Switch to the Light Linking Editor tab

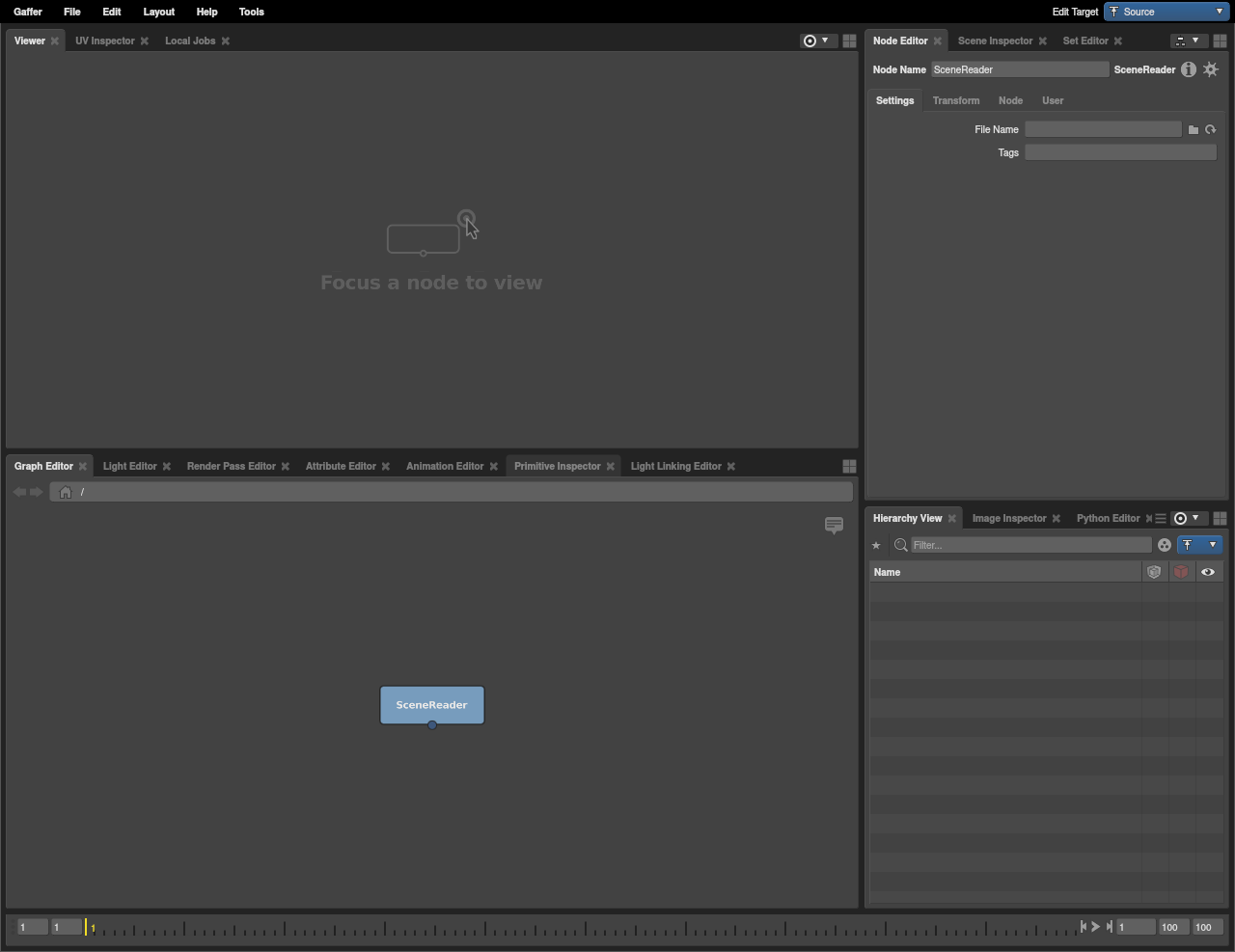click(676, 466)
